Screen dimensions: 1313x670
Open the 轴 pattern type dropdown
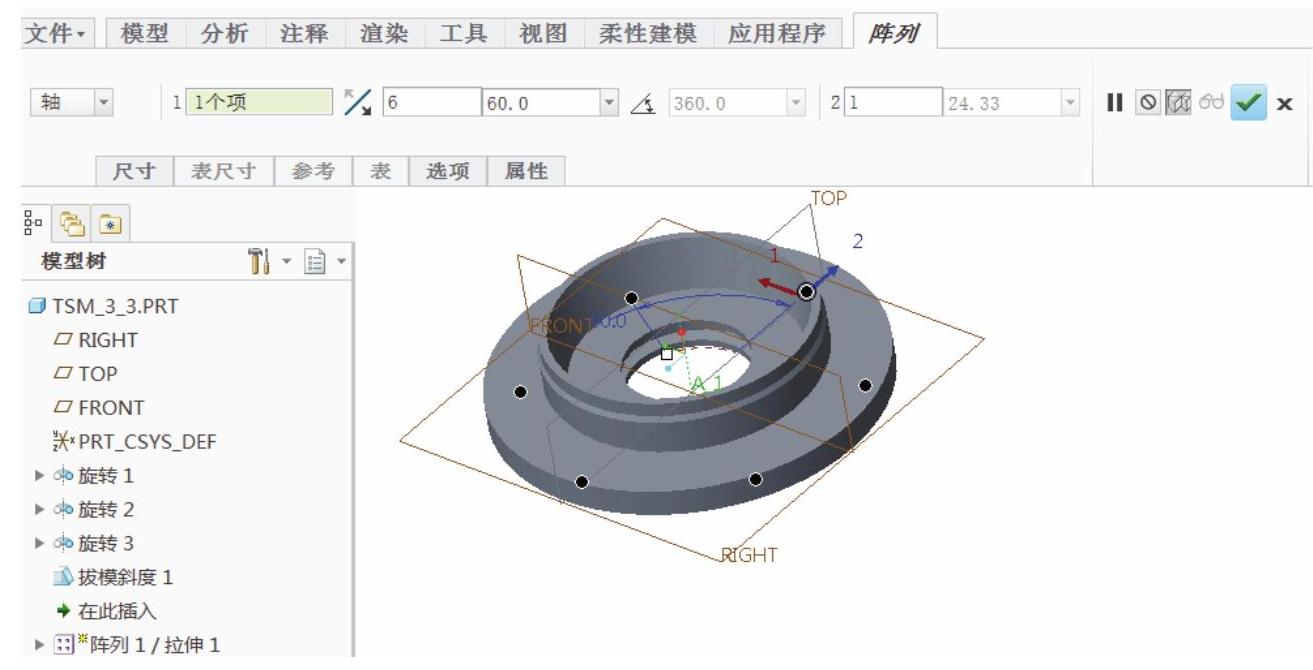tap(106, 102)
